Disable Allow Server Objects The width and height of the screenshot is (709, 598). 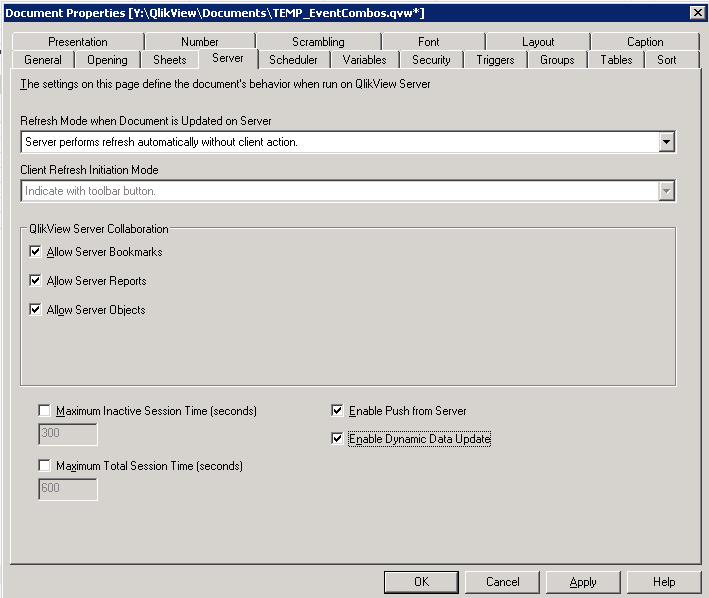35,309
